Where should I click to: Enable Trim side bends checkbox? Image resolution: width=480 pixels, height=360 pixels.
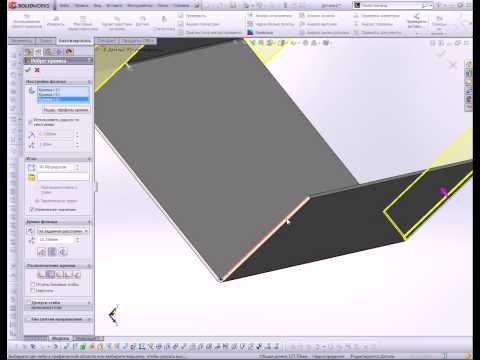(33, 284)
